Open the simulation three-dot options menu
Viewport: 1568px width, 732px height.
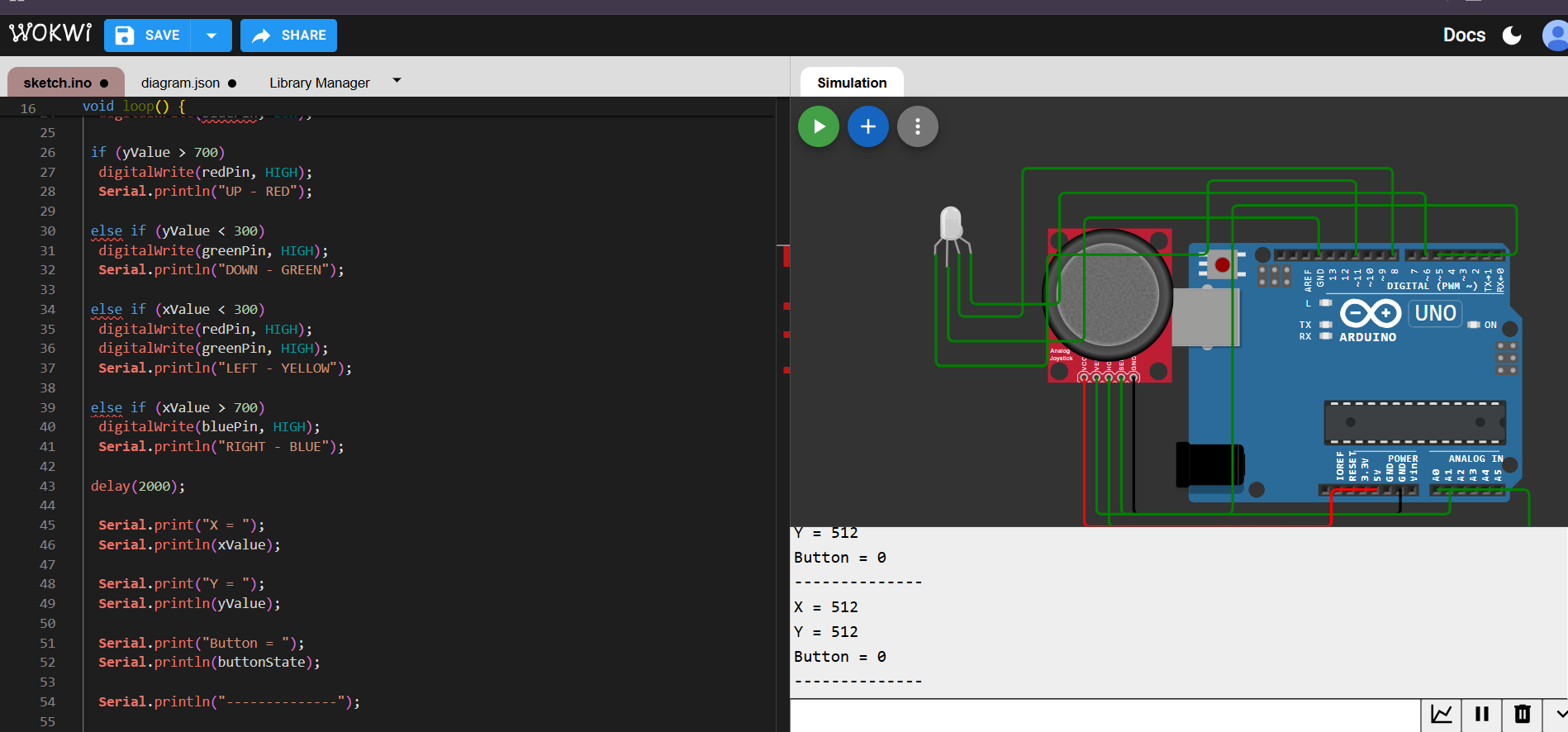coord(917,126)
